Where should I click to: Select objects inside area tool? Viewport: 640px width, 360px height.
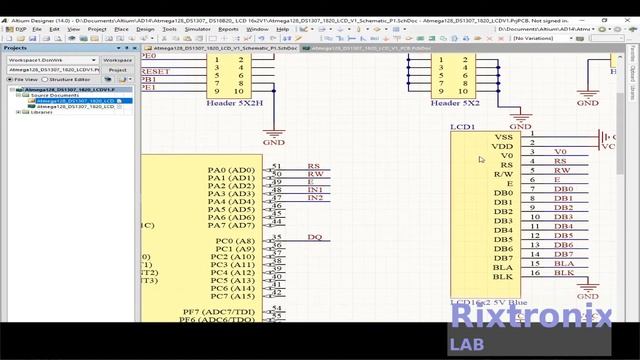213,38
